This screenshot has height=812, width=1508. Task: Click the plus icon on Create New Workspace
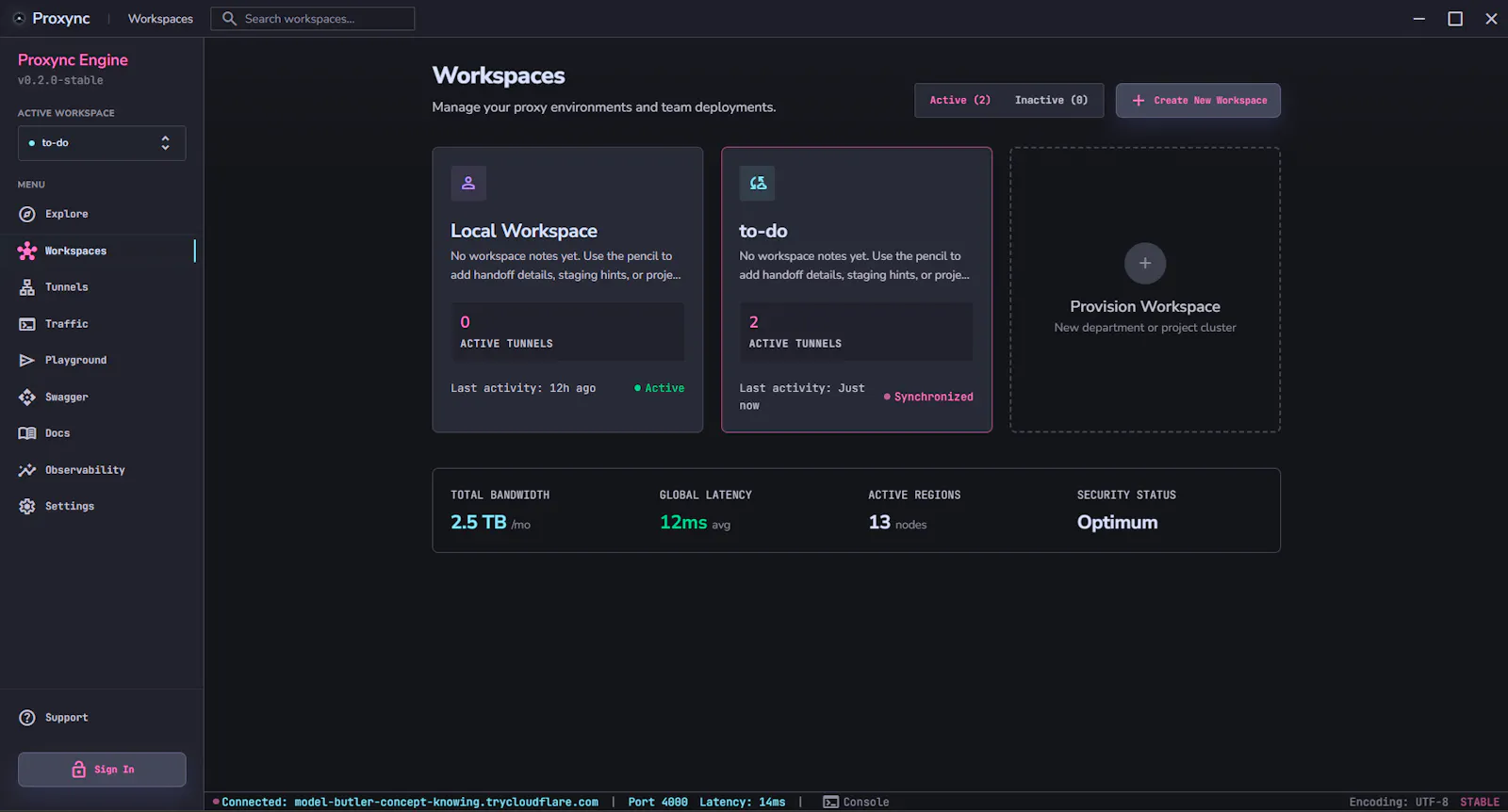click(x=1139, y=100)
